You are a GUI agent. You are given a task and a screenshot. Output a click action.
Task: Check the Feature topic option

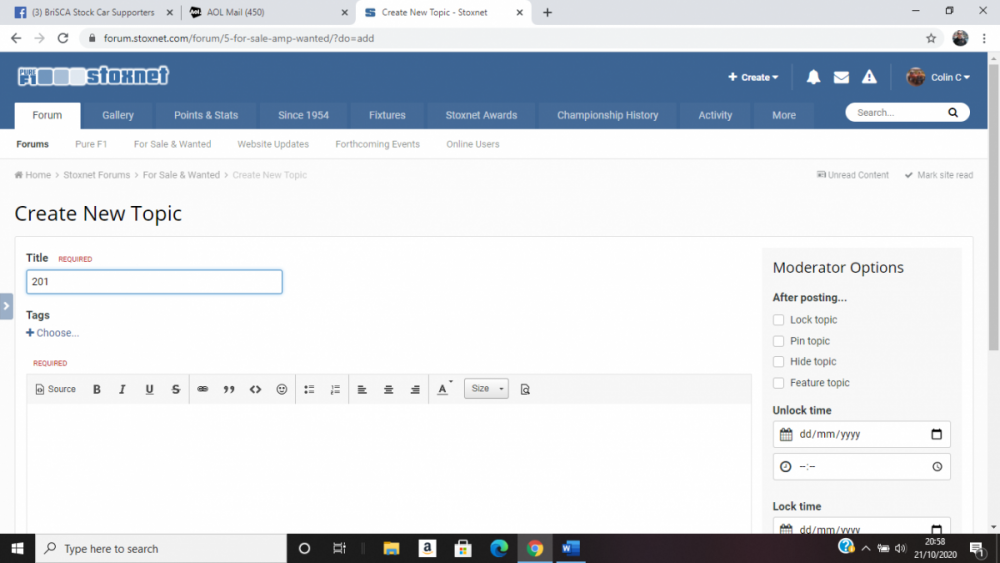[x=779, y=383]
